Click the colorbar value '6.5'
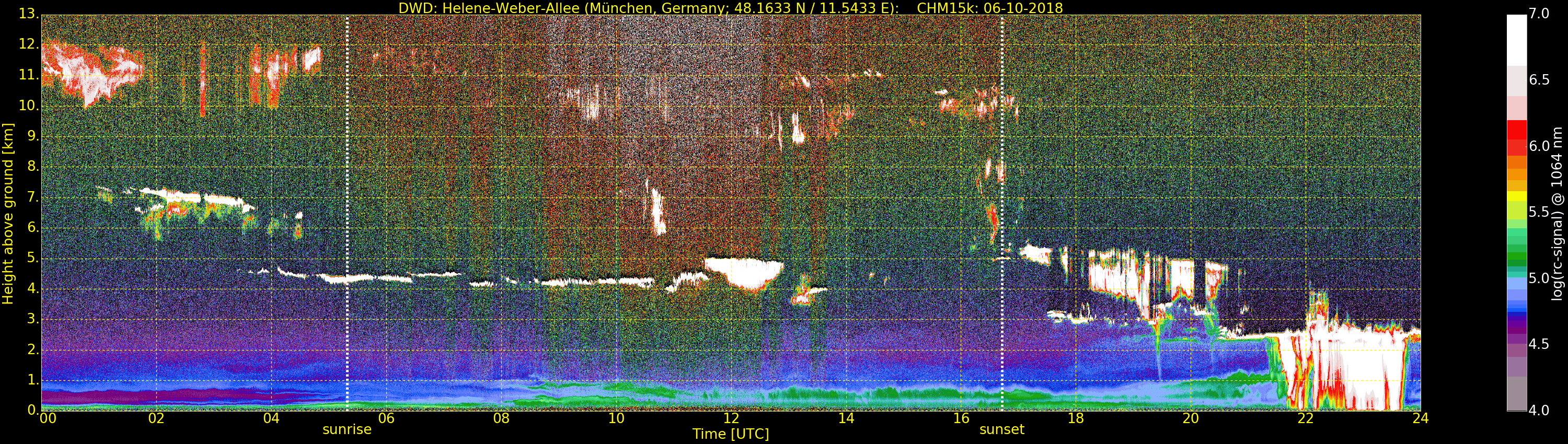This screenshot has width=1568, height=444. point(1539,80)
